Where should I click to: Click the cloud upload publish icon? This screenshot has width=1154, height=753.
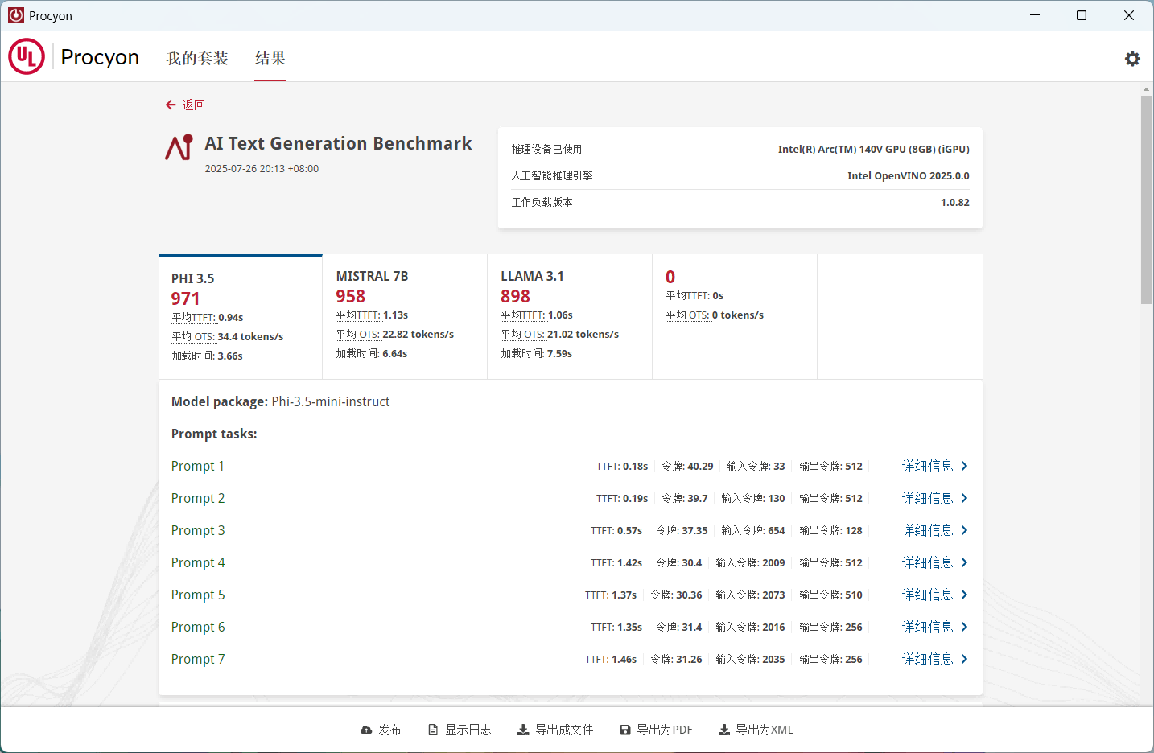click(x=366, y=730)
